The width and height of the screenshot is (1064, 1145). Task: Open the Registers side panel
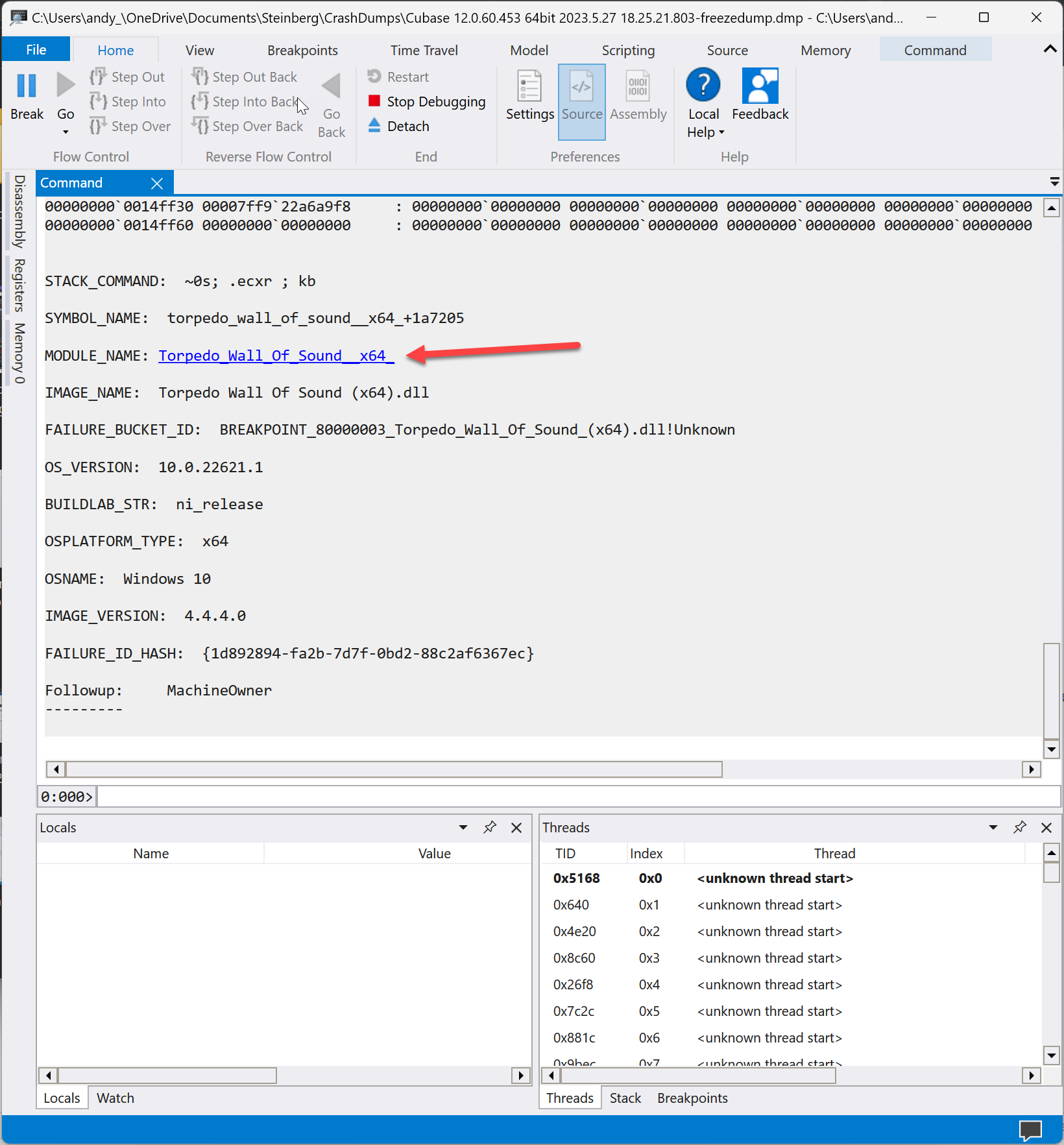pos(19,285)
